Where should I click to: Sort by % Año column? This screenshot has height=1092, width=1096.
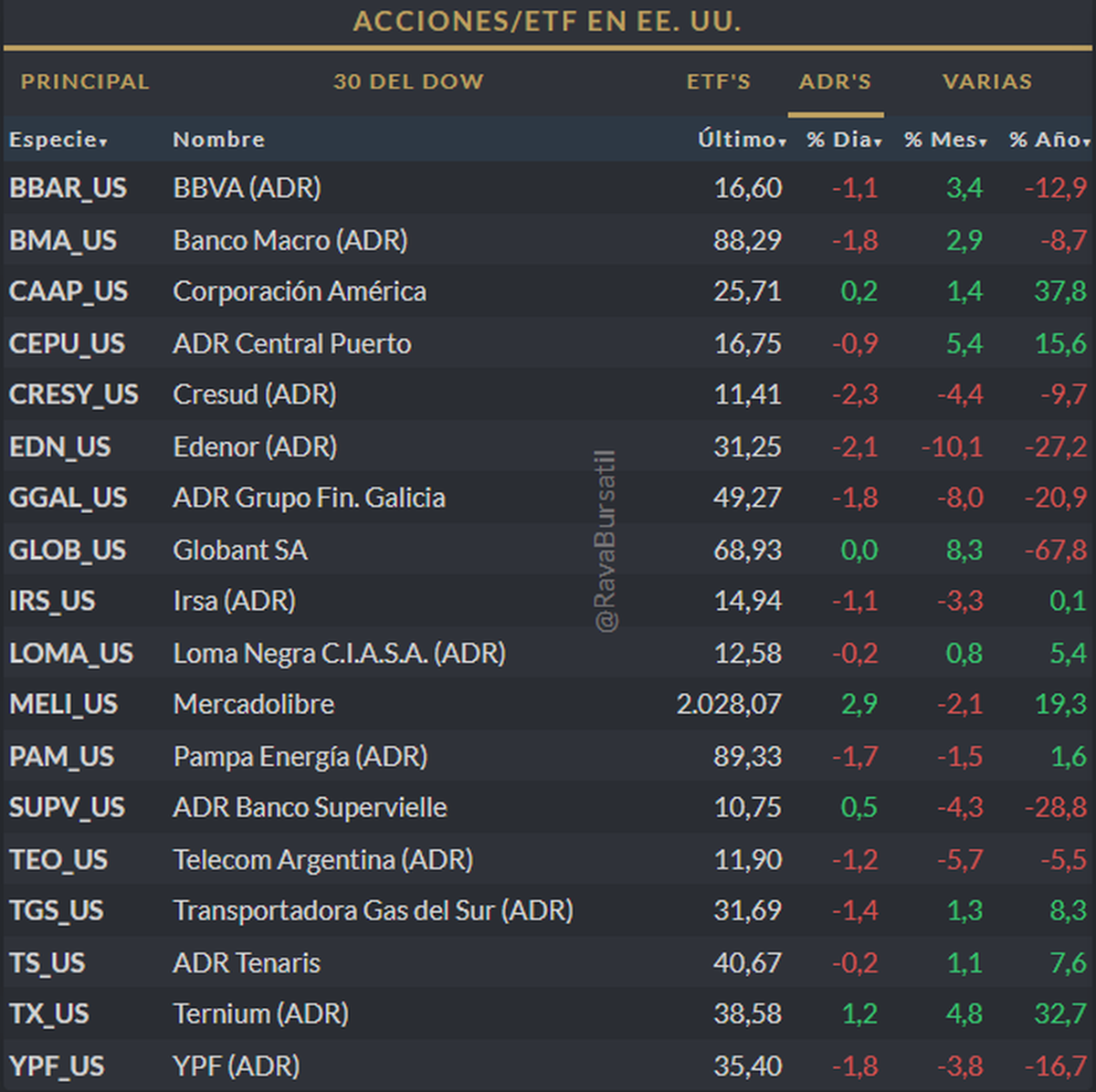pos(1049,140)
